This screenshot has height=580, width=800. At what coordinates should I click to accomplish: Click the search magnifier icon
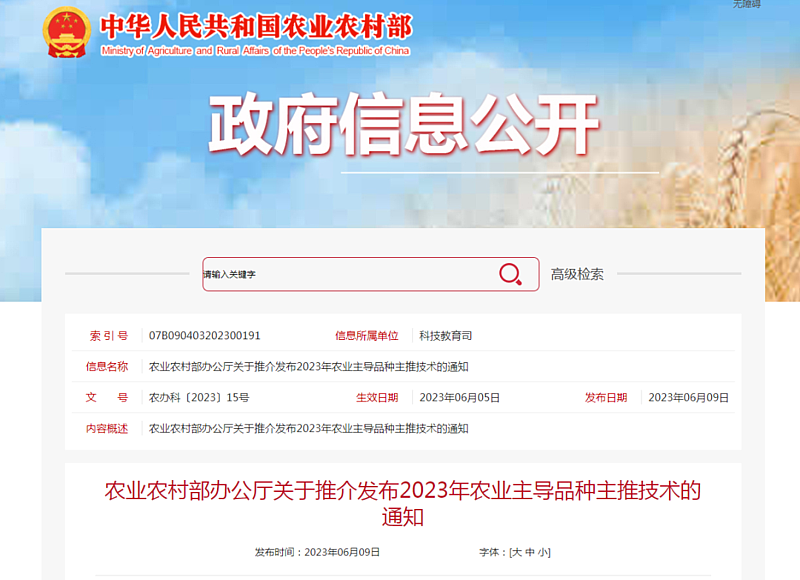tap(510, 274)
